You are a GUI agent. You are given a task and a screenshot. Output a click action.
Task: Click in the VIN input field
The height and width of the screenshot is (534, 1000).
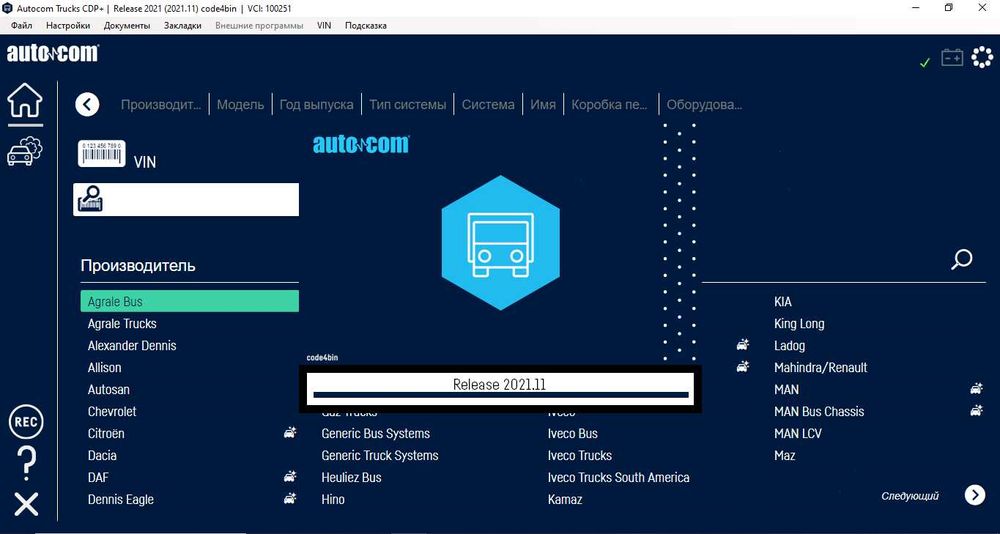(186, 200)
